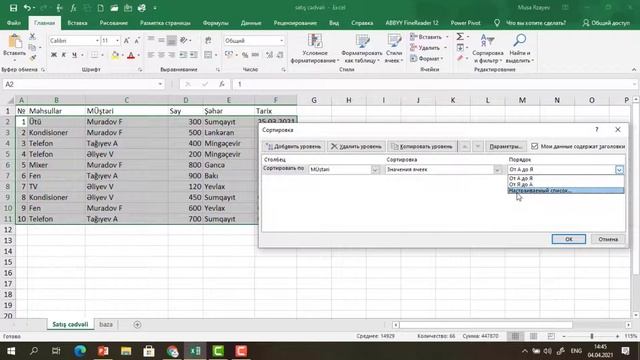Select 'От Я до А' in order list
The height and width of the screenshot is (360, 640).
pos(566,184)
